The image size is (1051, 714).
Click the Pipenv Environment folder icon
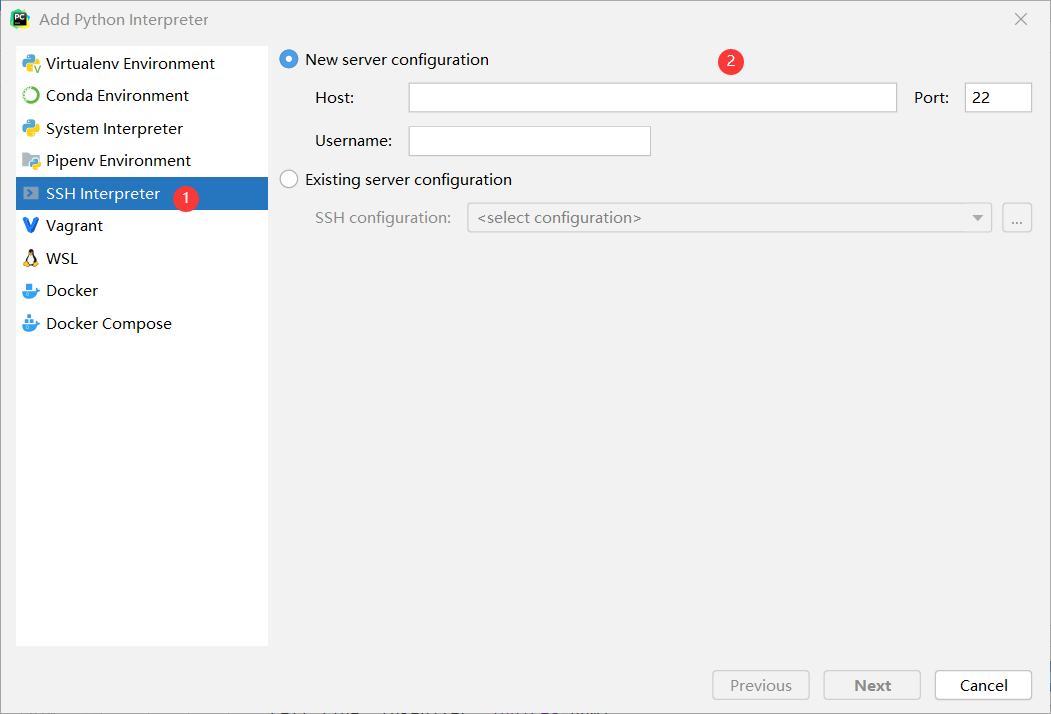click(31, 161)
